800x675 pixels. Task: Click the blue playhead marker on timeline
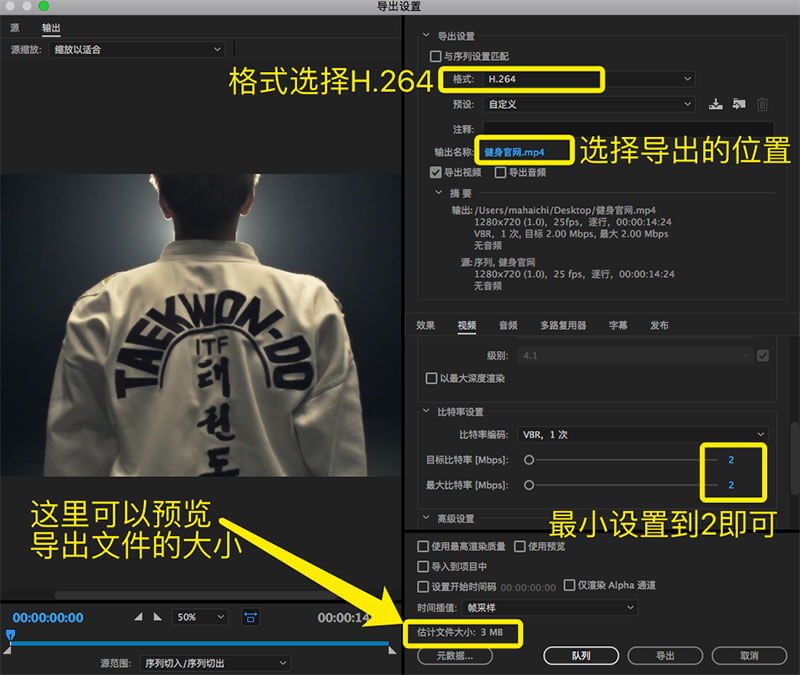pos(10,635)
